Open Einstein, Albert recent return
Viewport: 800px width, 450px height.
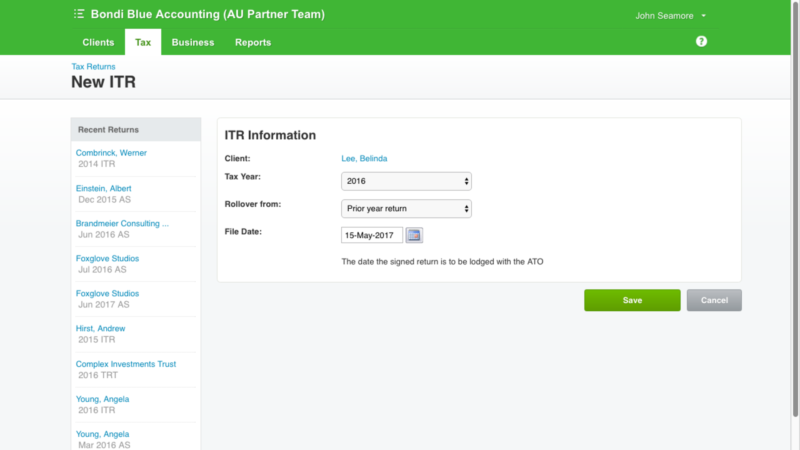104,188
